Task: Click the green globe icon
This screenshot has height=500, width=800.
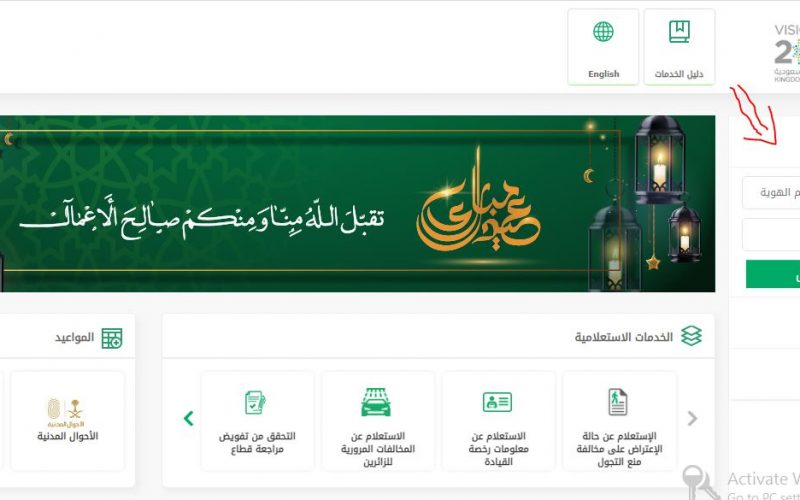Action: pyautogui.click(x=603, y=32)
